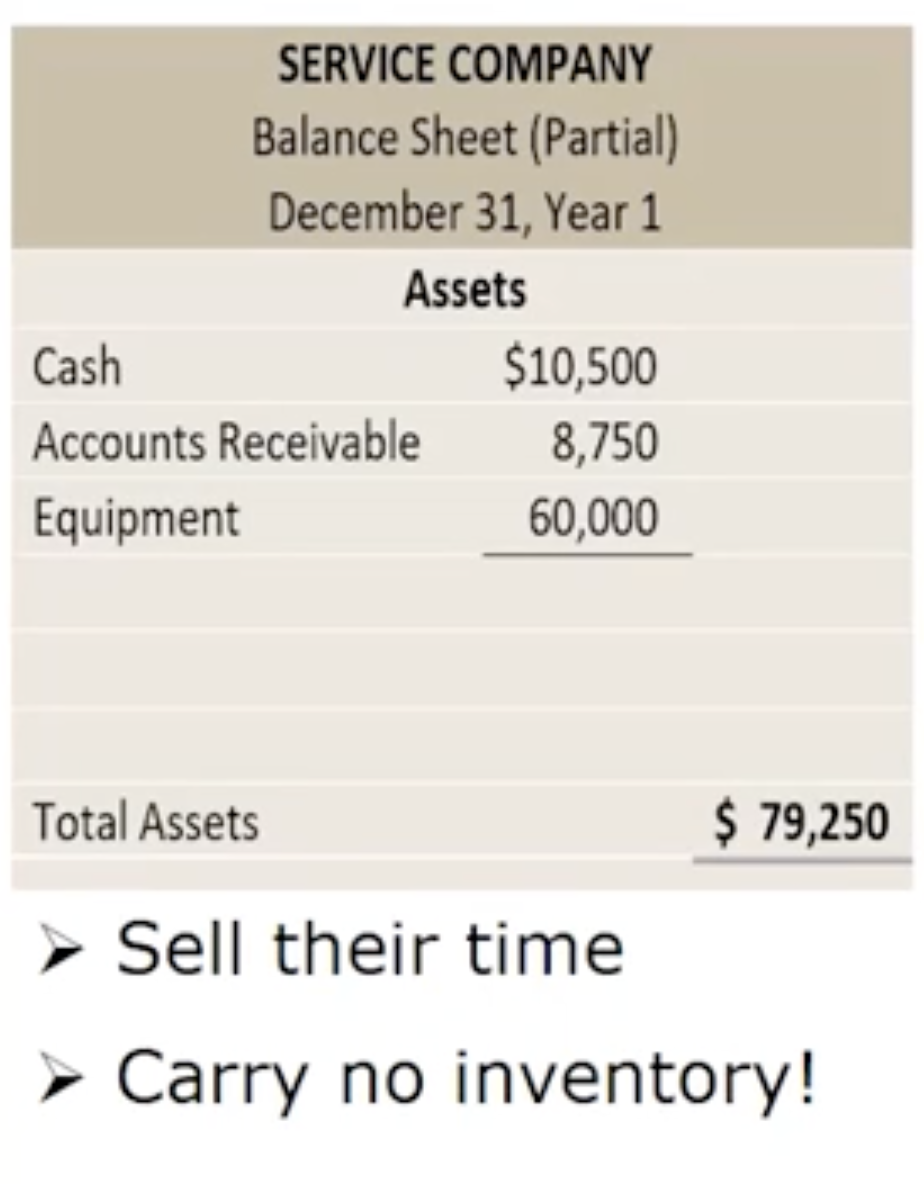This screenshot has width=924, height=1184.
Task: Click the word Year in the date line
Action: click(x=589, y=212)
